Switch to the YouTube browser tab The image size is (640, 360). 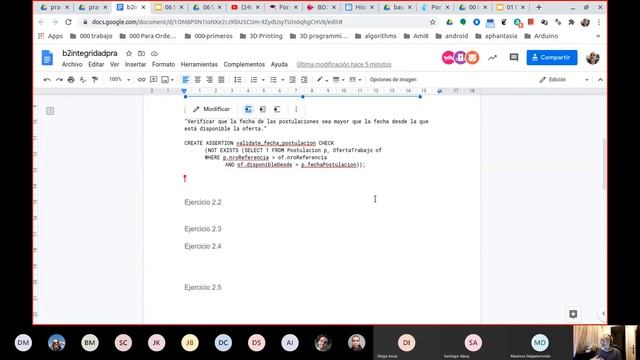pyautogui.click(x=245, y=7)
